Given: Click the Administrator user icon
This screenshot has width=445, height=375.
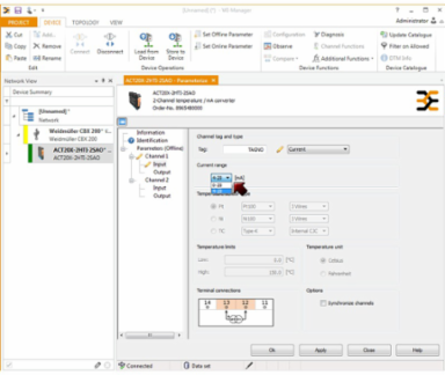Looking at the screenshot, I should click(433, 21).
